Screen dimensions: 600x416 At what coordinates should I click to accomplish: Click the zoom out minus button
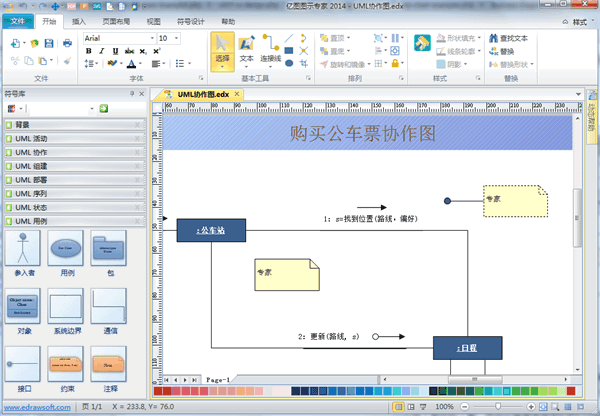point(465,406)
